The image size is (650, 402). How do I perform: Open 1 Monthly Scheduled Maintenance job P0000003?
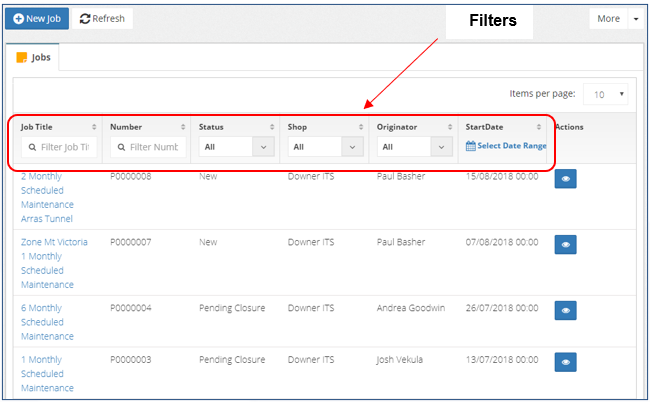tap(47, 374)
